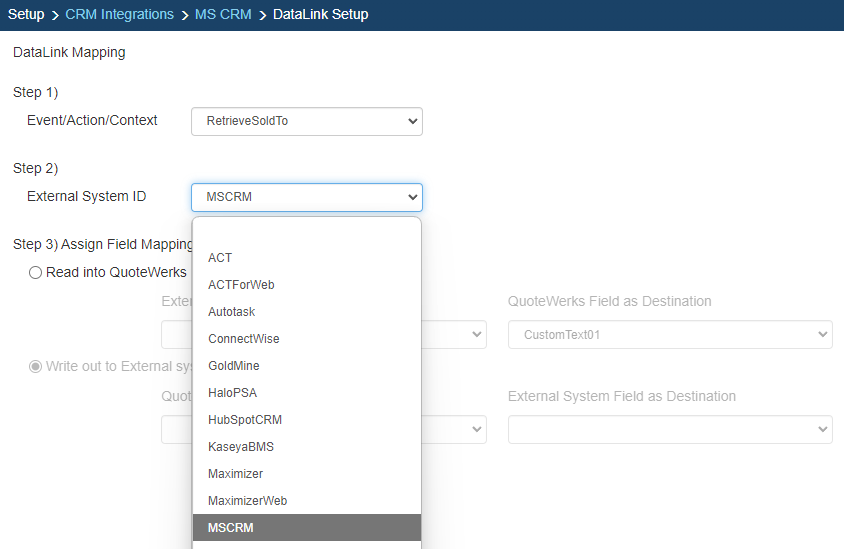844x549 pixels.
Task: Navigate to the MS CRM breadcrumb link
Action: coord(223,14)
